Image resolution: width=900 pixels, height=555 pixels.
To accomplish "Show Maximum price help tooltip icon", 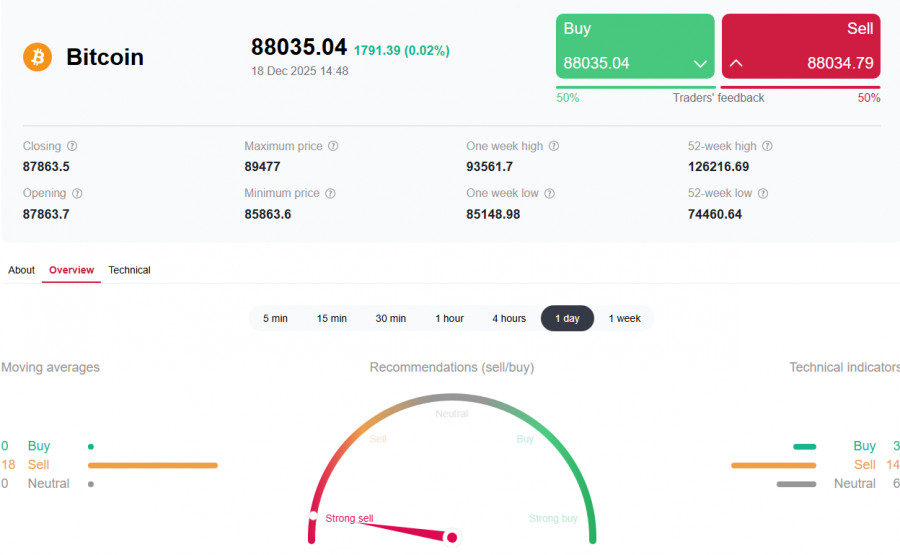I will pyautogui.click(x=333, y=146).
